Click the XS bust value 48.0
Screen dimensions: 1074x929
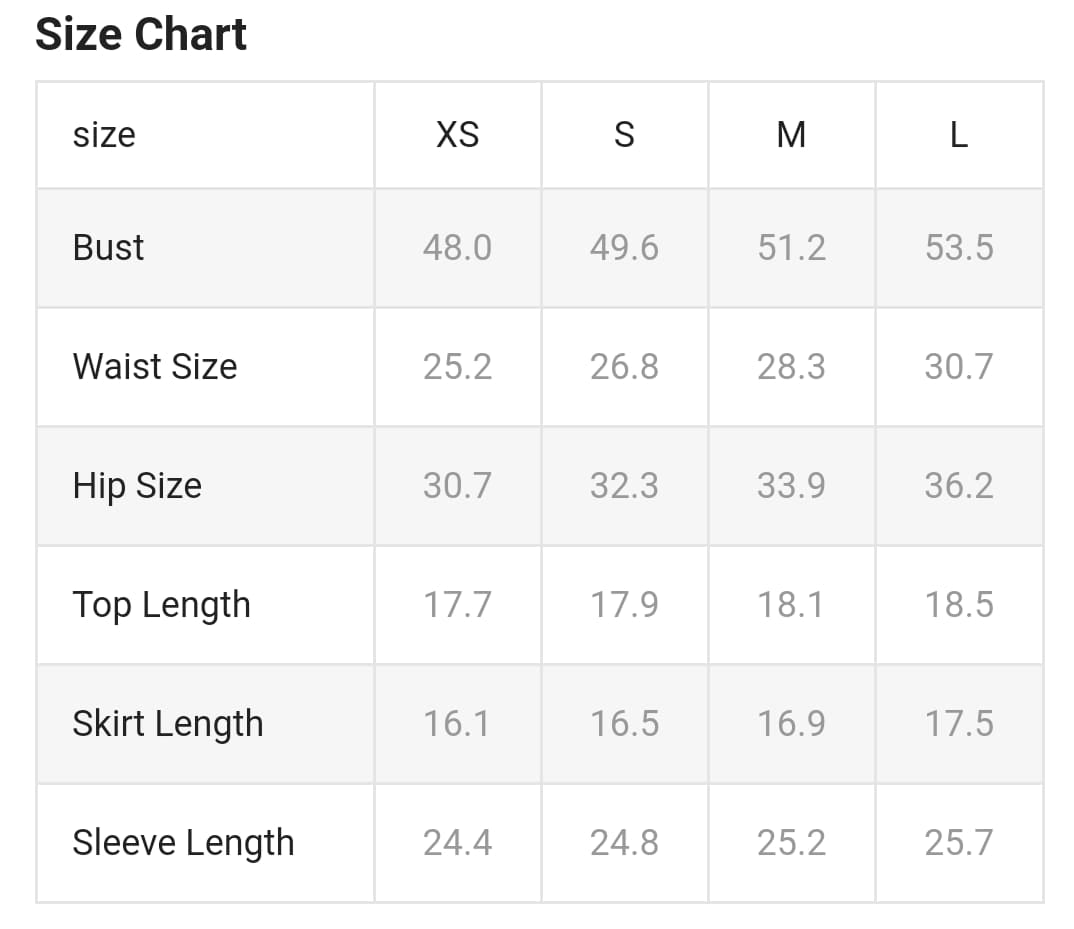tap(457, 247)
